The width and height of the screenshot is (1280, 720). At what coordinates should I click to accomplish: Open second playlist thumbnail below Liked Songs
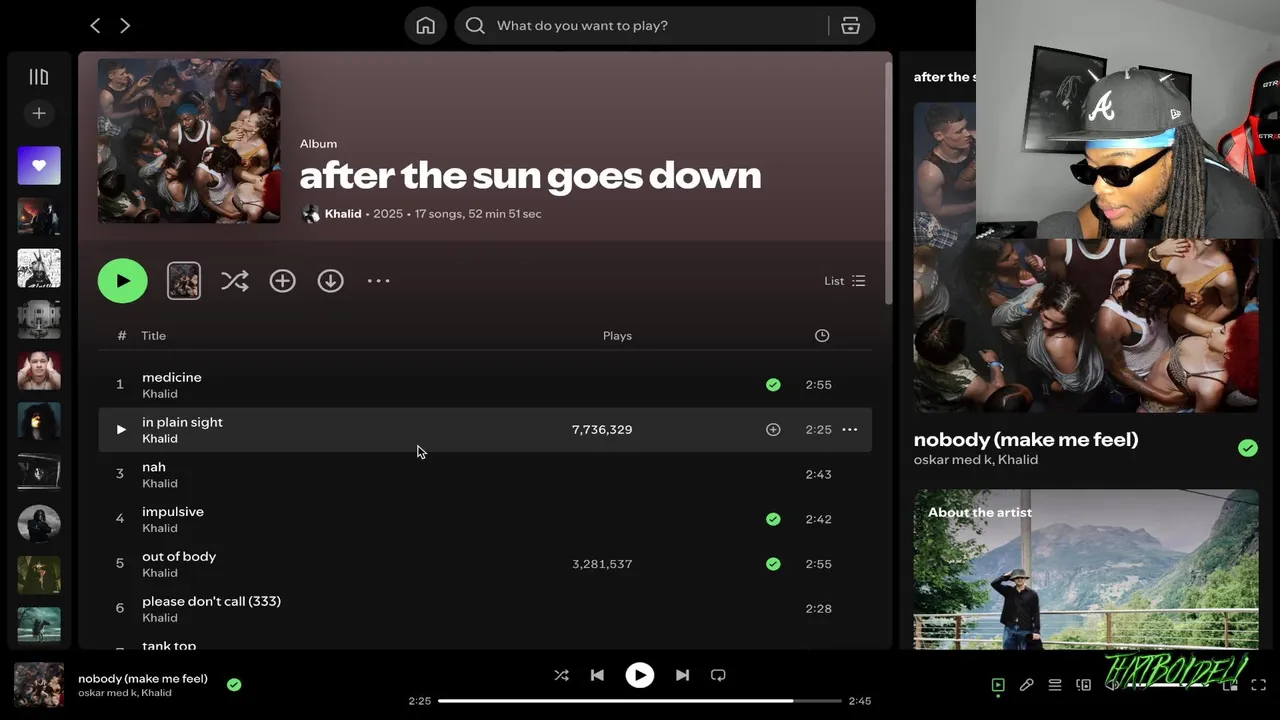pyautogui.click(x=39, y=268)
